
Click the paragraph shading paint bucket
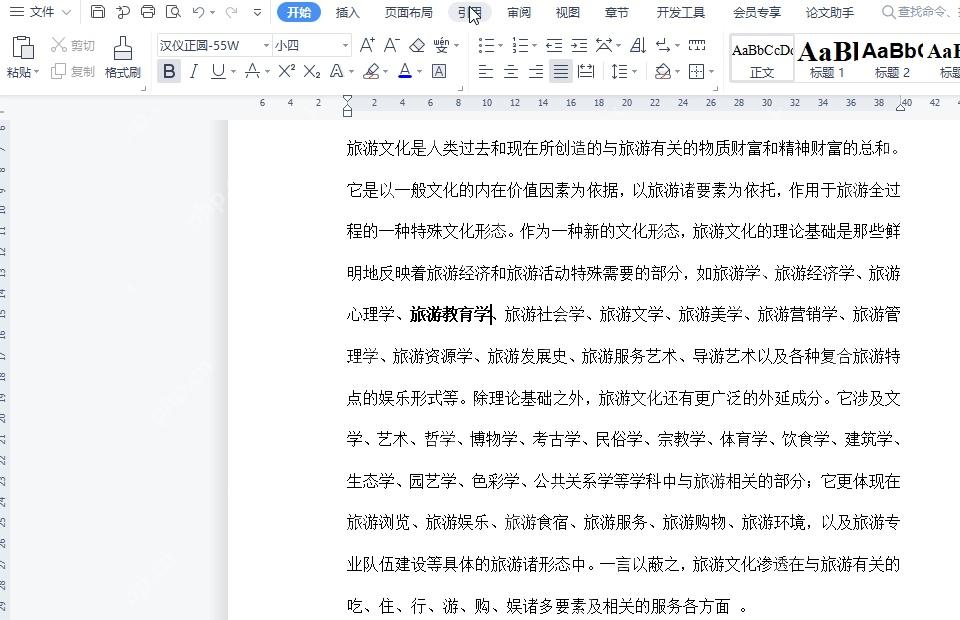click(662, 72)
